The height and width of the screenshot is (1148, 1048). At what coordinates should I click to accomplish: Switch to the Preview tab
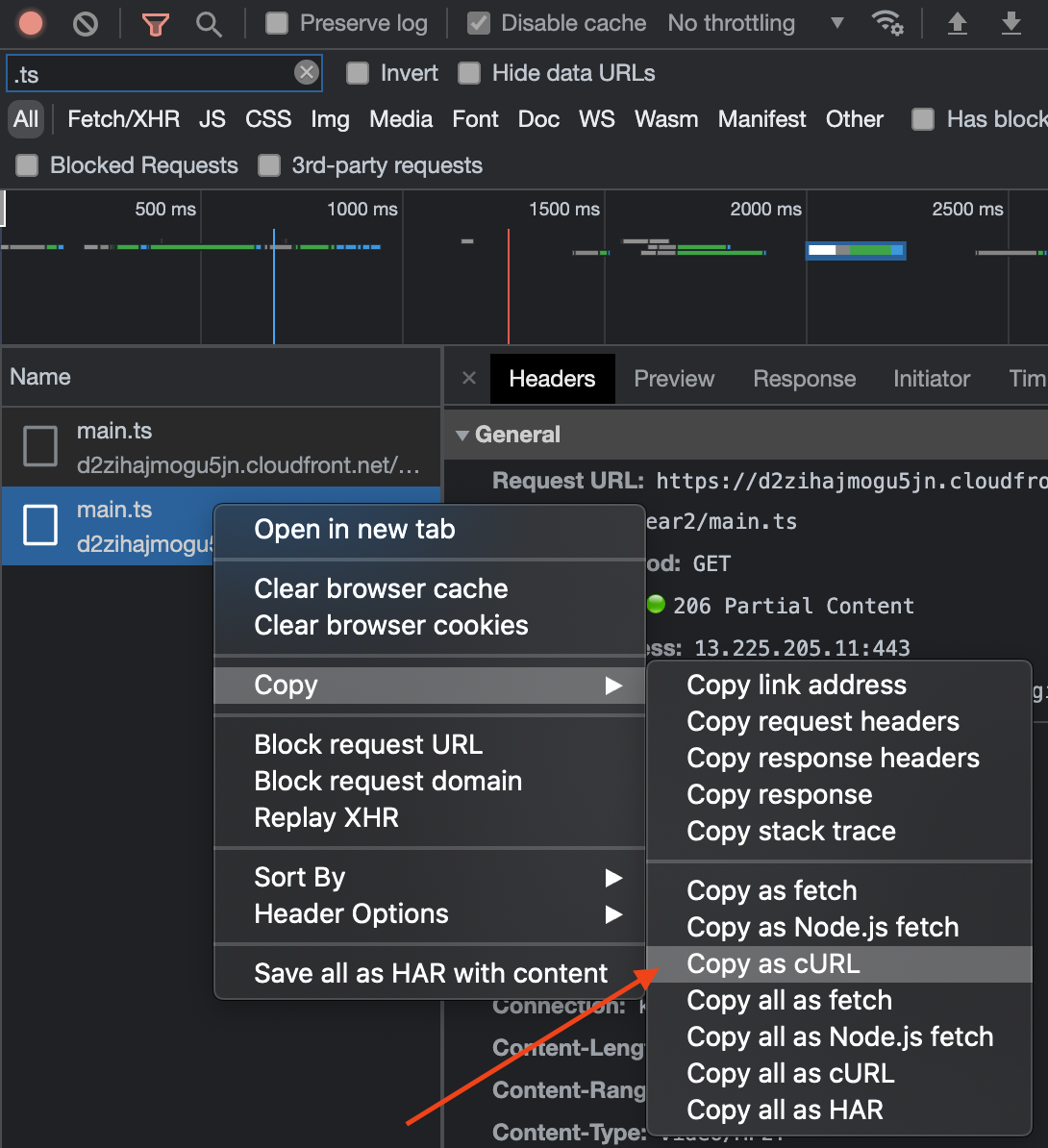[x=674, y=379]
